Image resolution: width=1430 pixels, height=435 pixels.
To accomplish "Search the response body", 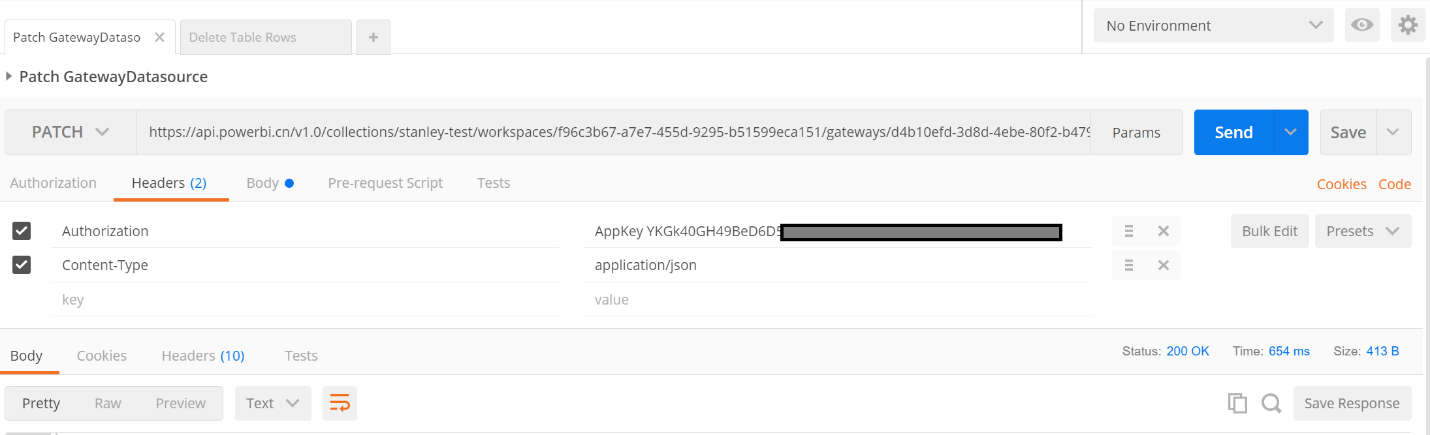I will point(1271,403).
